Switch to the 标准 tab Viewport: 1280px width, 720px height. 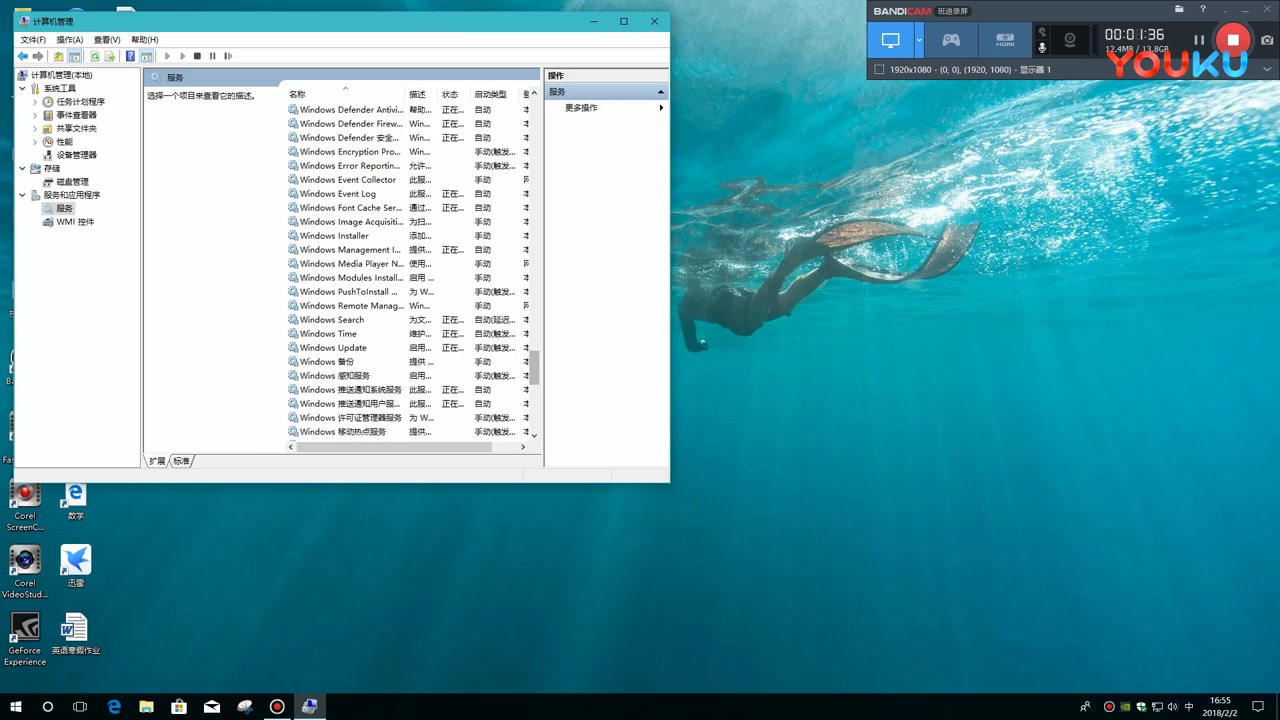point(180,461)
